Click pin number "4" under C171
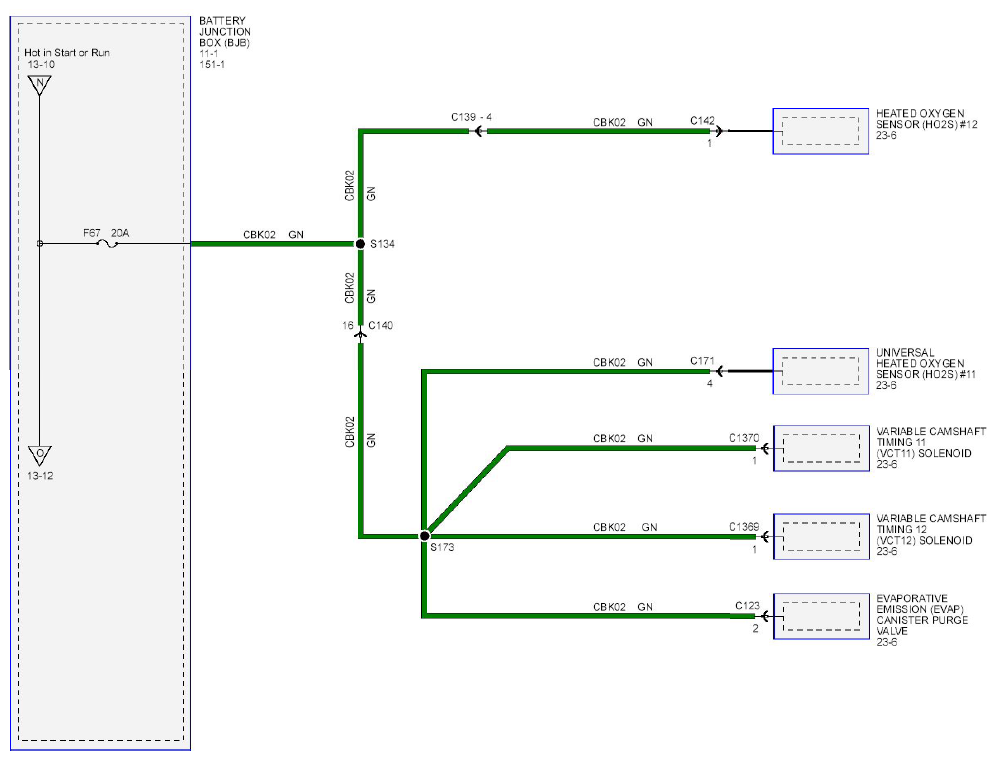The height and width of the screenshot is (760, 996). click(710, 384)
